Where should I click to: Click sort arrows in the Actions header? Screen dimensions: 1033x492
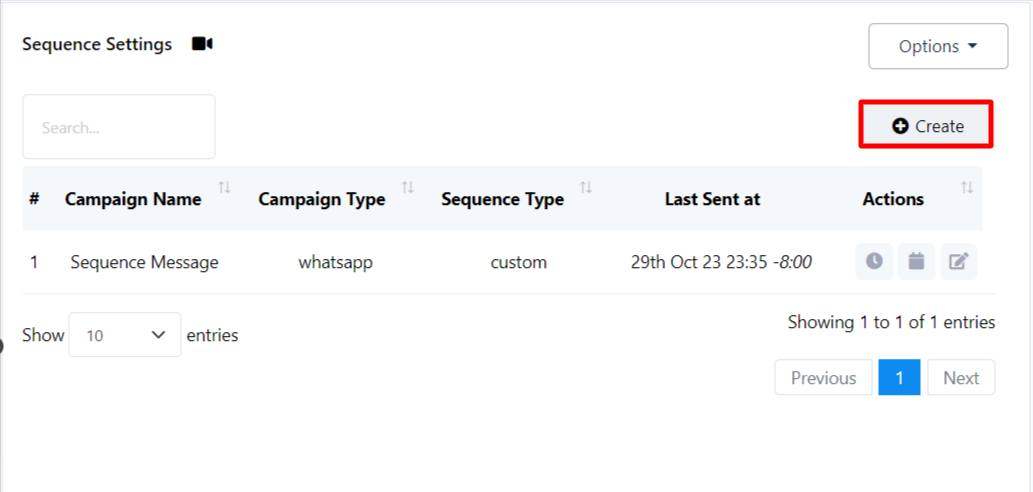click(967, 188)
